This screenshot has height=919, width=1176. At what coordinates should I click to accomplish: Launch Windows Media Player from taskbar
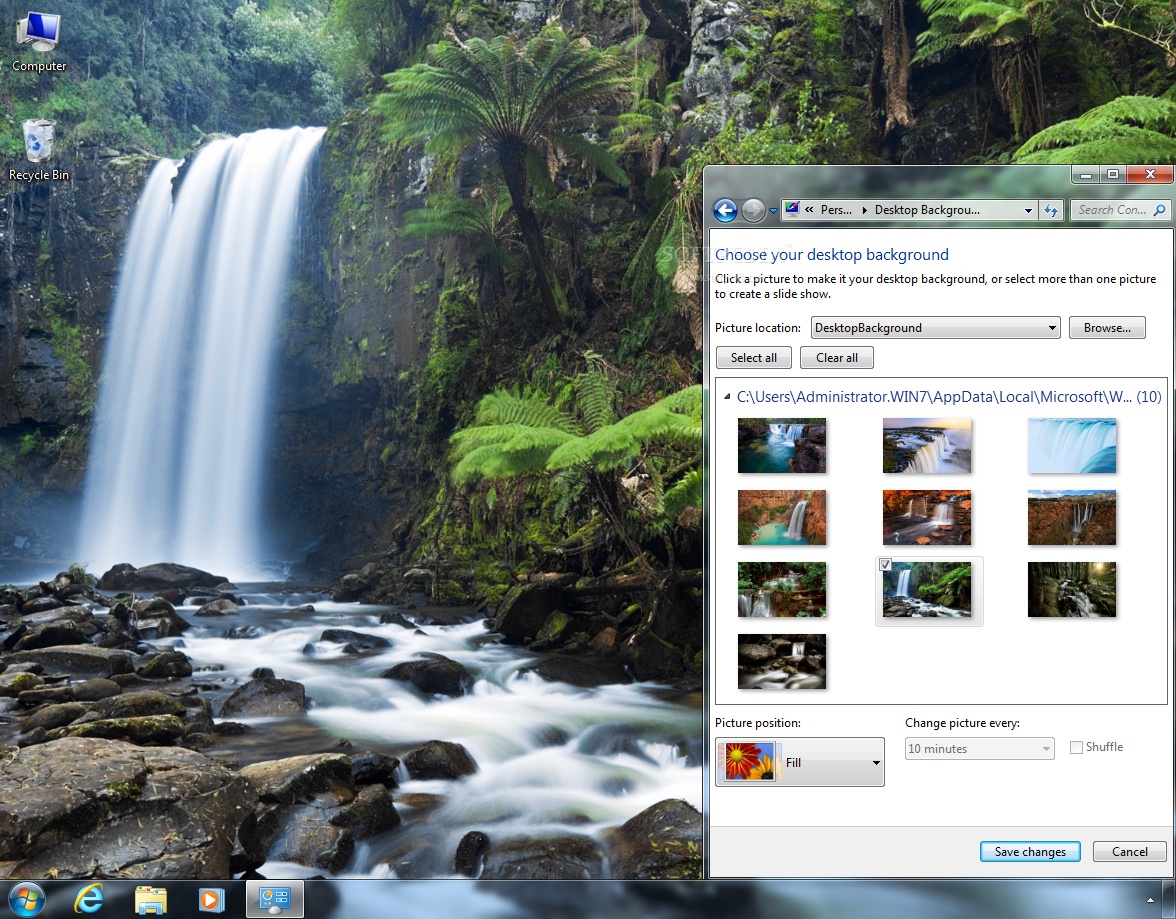tap(212, 899)
